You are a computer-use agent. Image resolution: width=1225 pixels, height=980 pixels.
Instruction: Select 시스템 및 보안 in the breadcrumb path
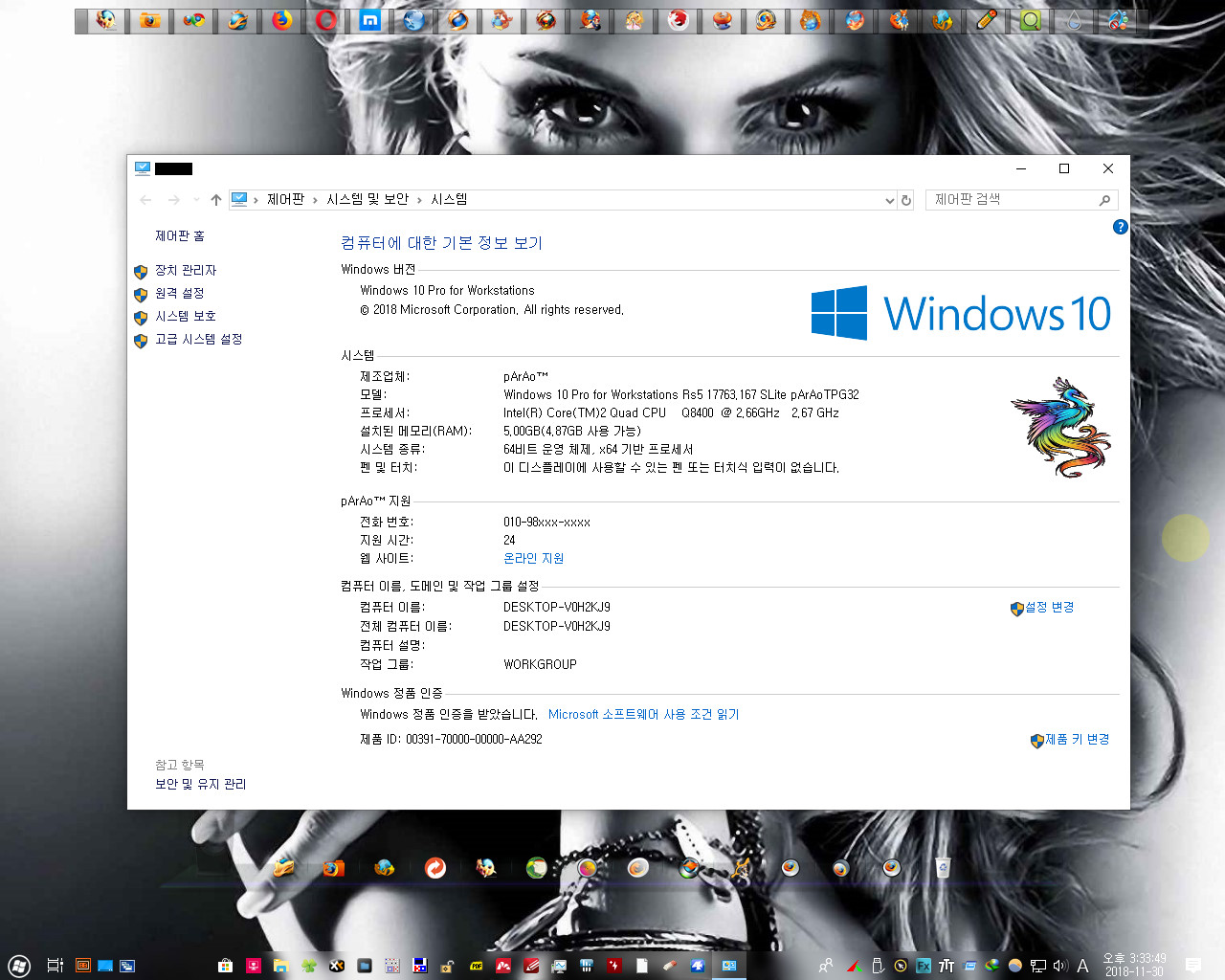367,199
